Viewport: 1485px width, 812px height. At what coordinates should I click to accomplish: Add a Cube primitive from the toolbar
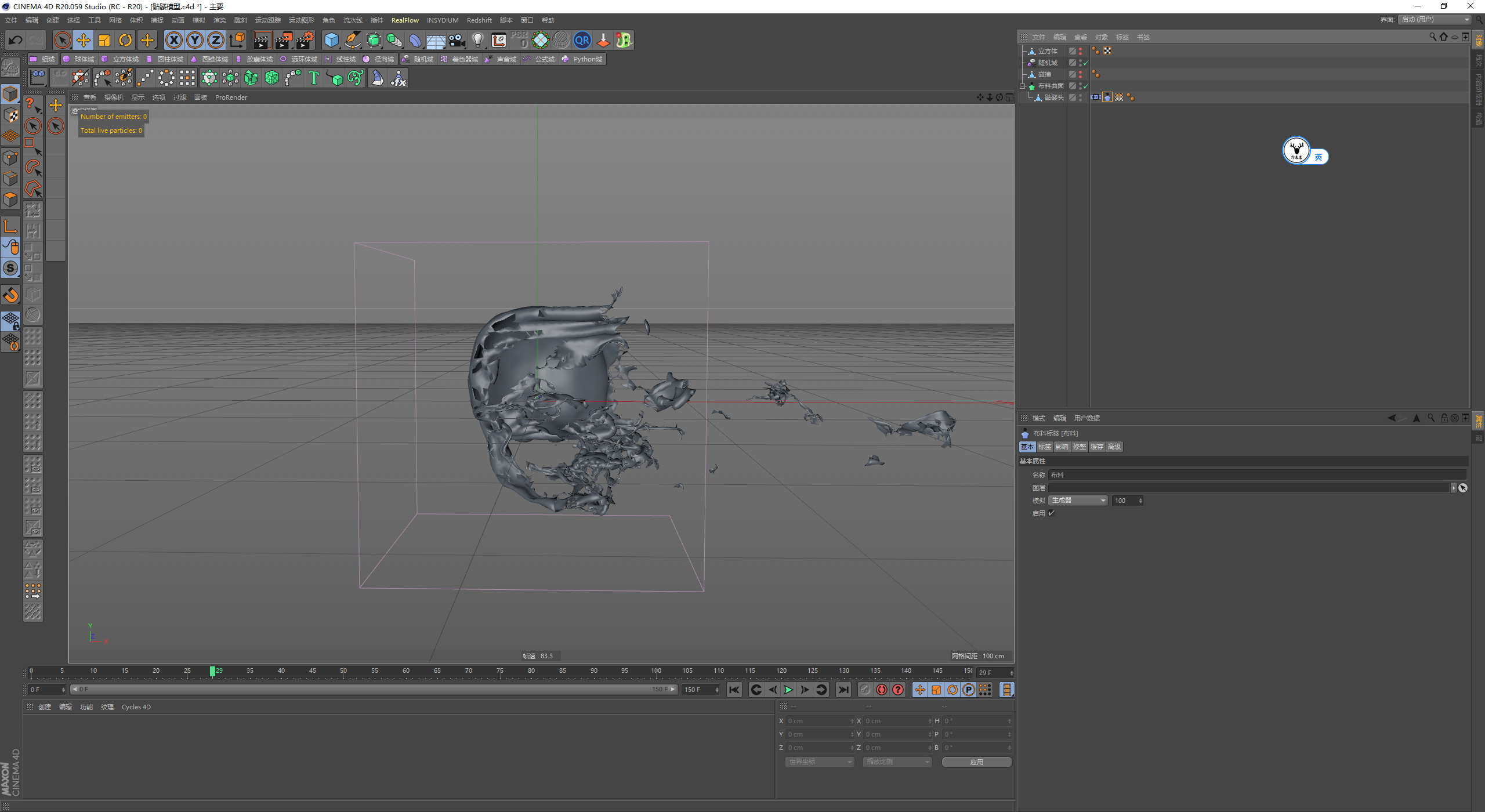tap(331, 40)
